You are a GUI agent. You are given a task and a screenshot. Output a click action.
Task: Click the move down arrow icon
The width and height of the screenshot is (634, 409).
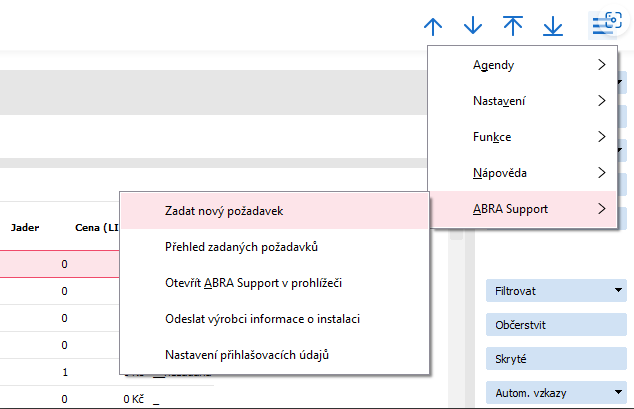tap(473, 25)
